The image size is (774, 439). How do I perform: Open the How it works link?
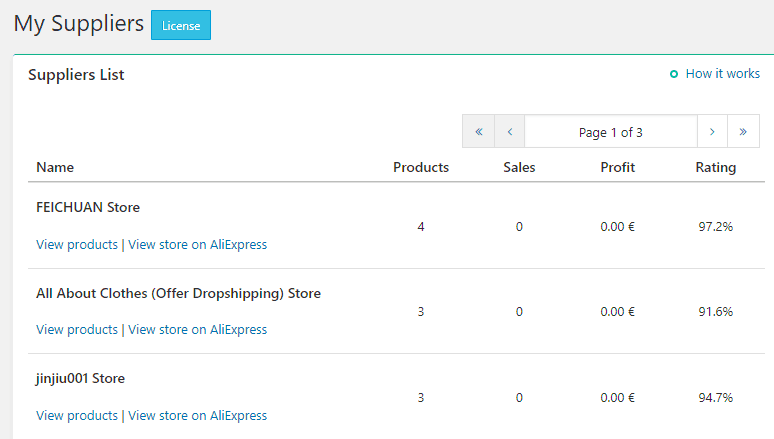coord(722,74)
